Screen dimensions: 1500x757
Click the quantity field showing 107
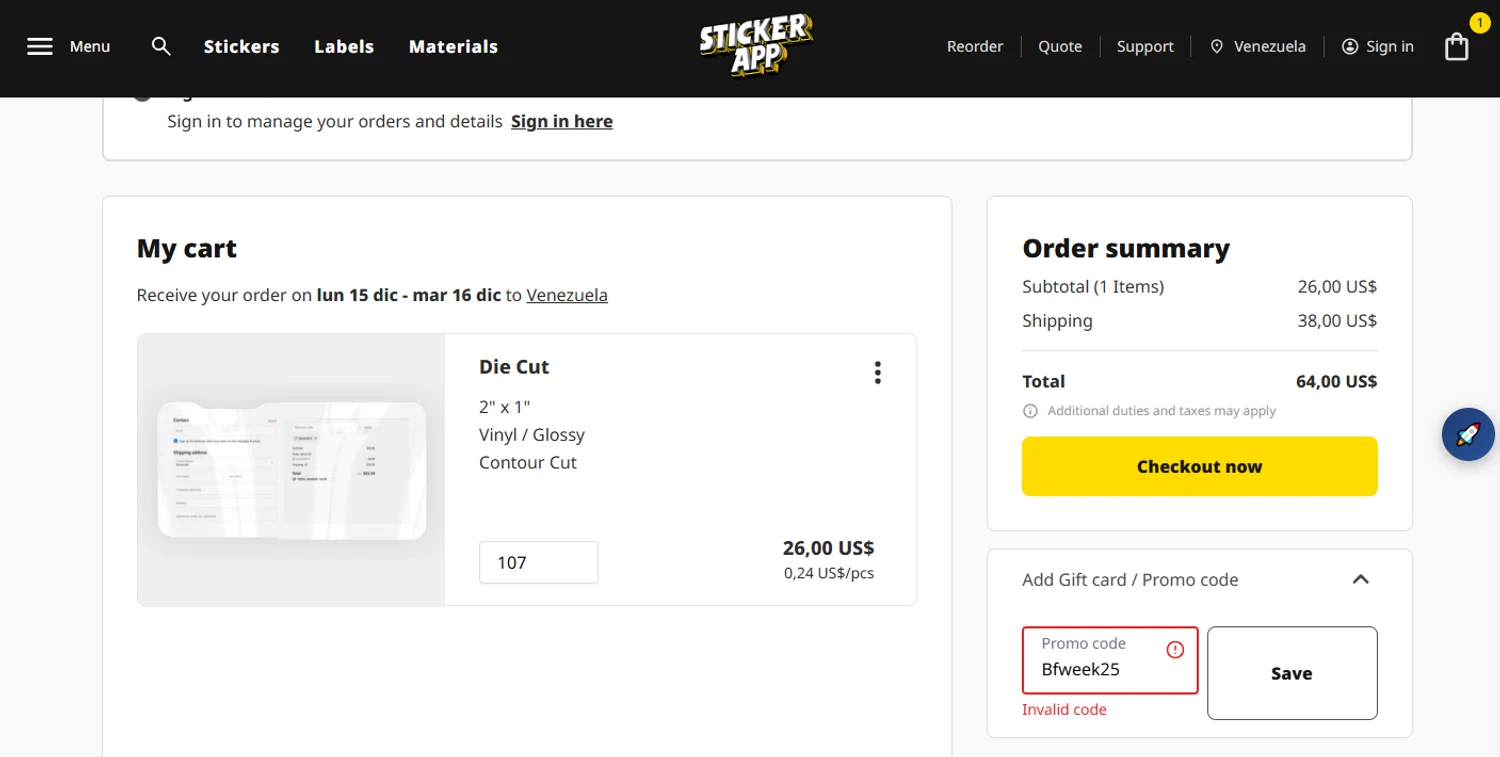tap(538, 562)
